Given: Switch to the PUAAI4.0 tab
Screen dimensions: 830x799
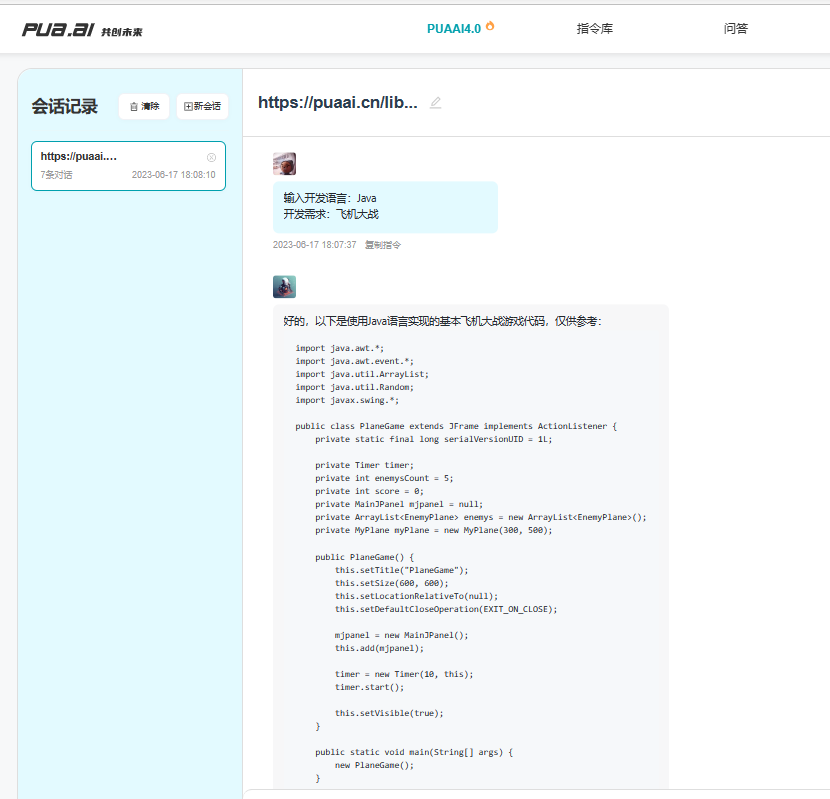Looking at the screenshot, I should 454,29.
